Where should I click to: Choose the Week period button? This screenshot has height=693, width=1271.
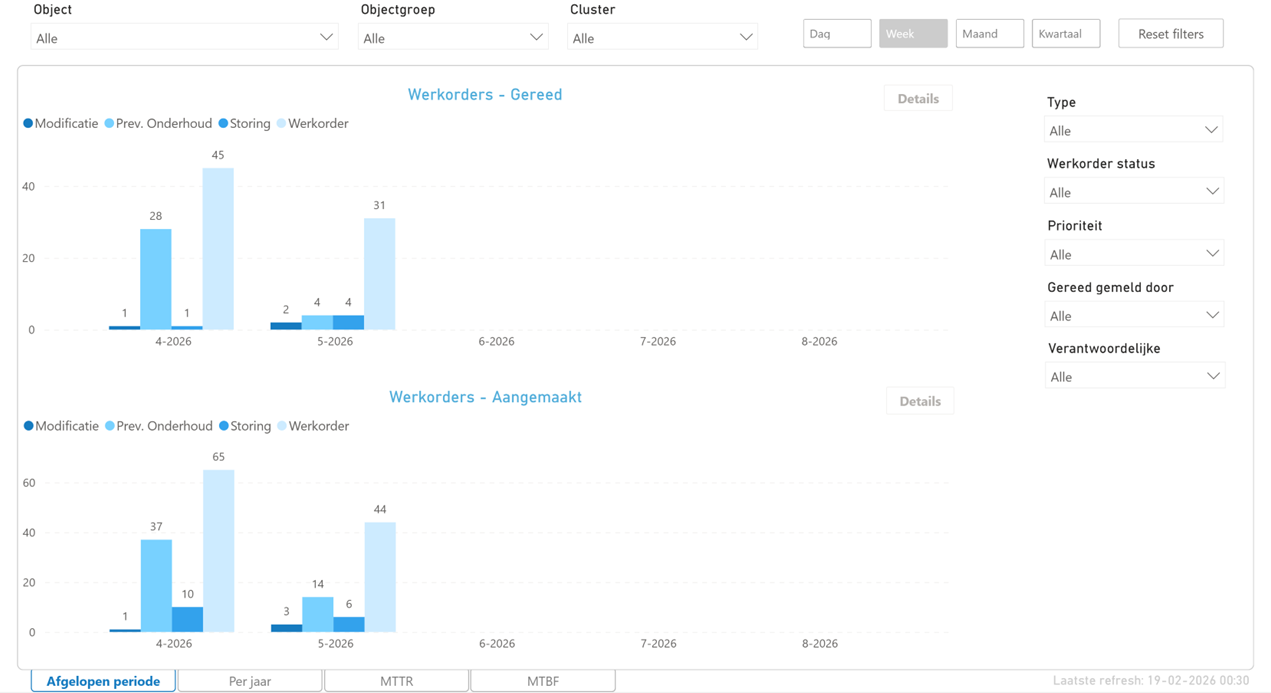[x=913, y=34]
